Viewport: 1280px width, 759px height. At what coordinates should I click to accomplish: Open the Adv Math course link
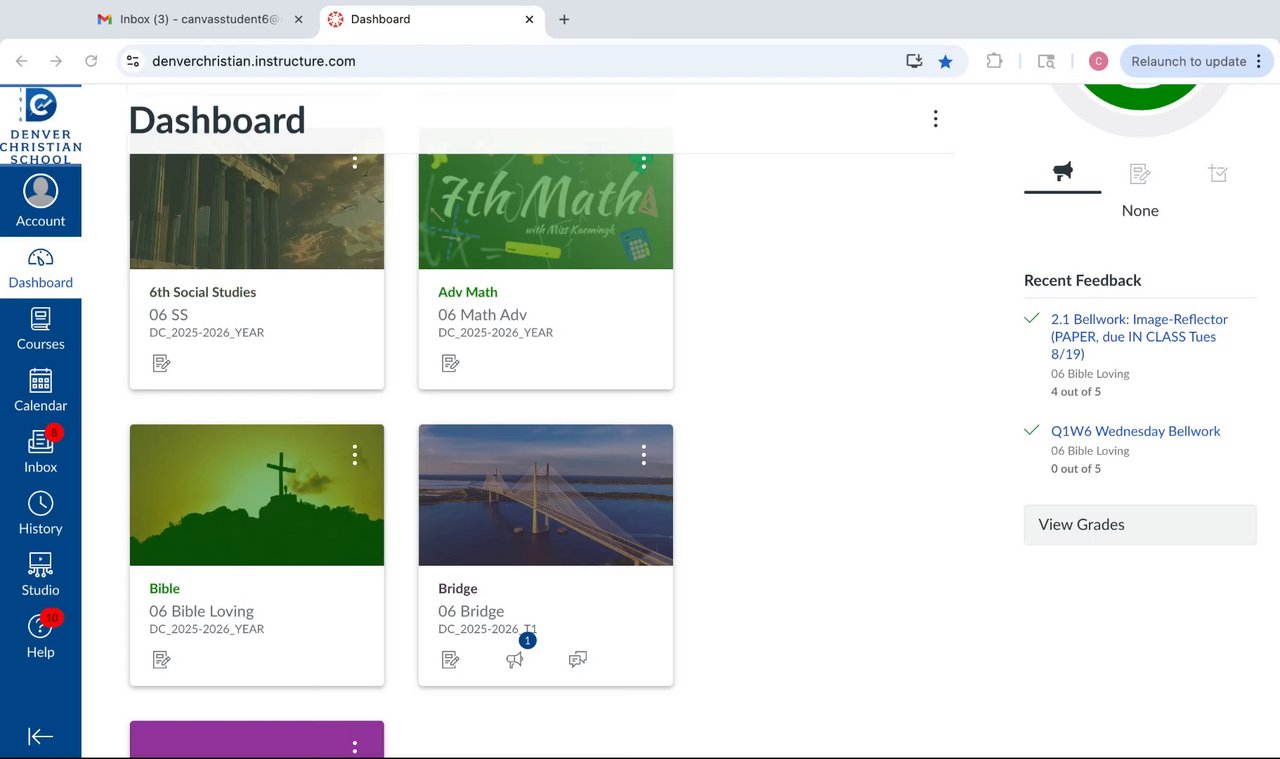click(467, 292)
